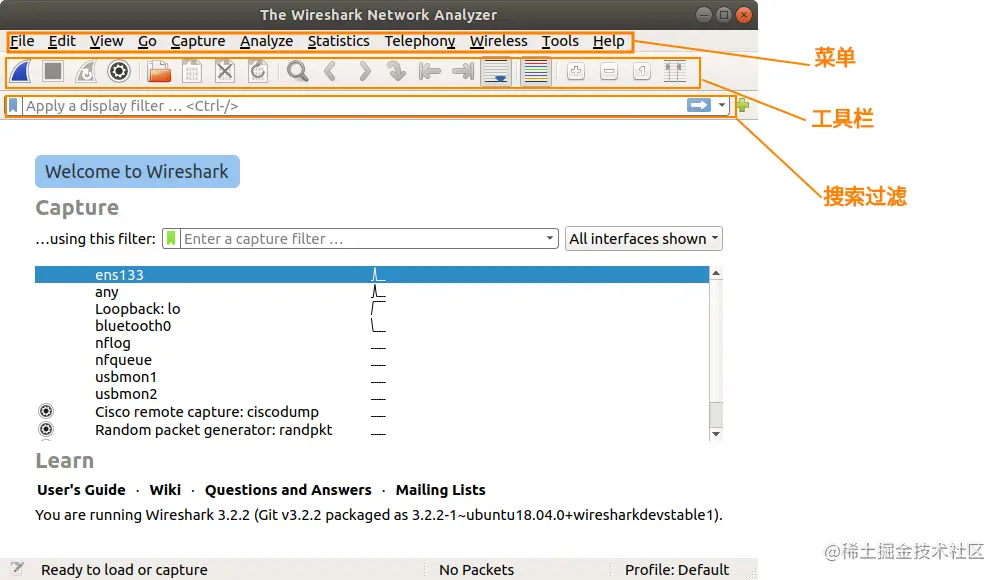Click Profile: Default in status bar

(677, 569)
